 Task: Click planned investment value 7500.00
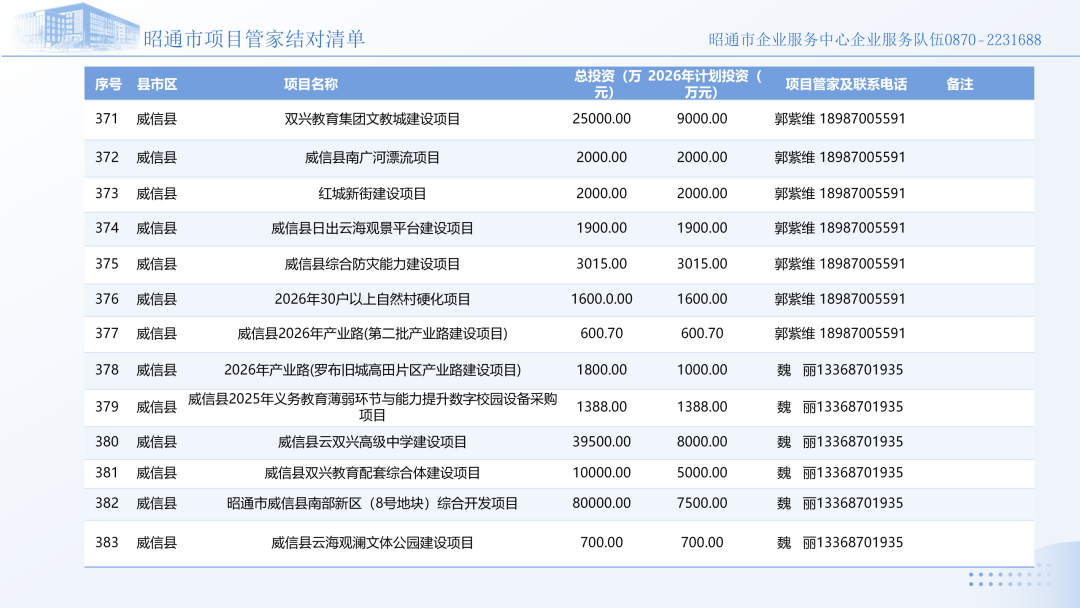pyautogui.click(x=702, y=503)
